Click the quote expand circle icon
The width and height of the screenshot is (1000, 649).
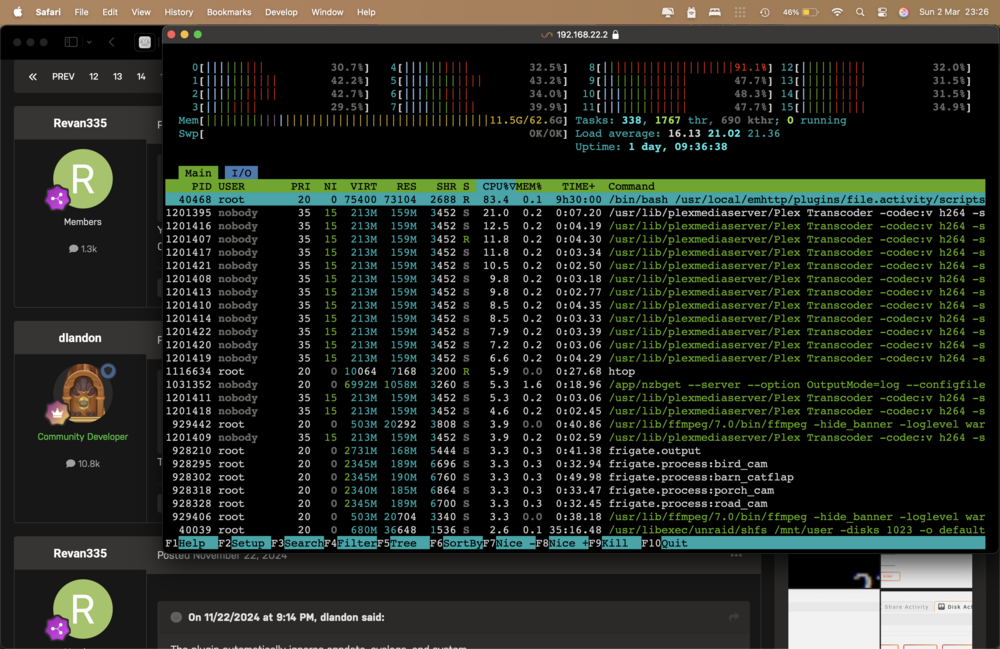(176, 617)
